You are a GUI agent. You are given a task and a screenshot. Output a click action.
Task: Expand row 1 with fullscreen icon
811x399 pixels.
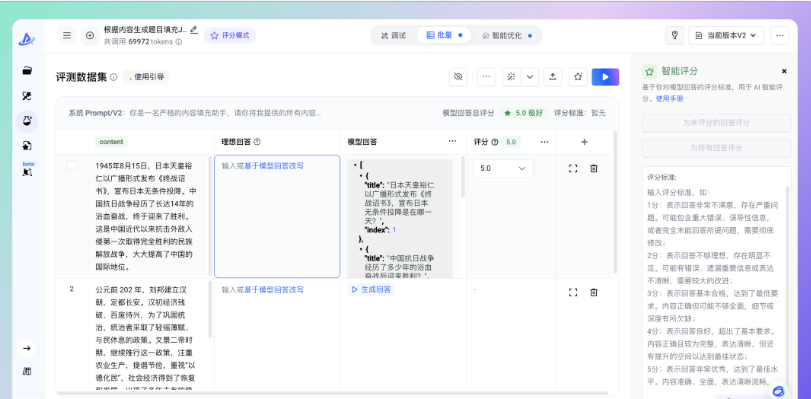pos(573,168)
